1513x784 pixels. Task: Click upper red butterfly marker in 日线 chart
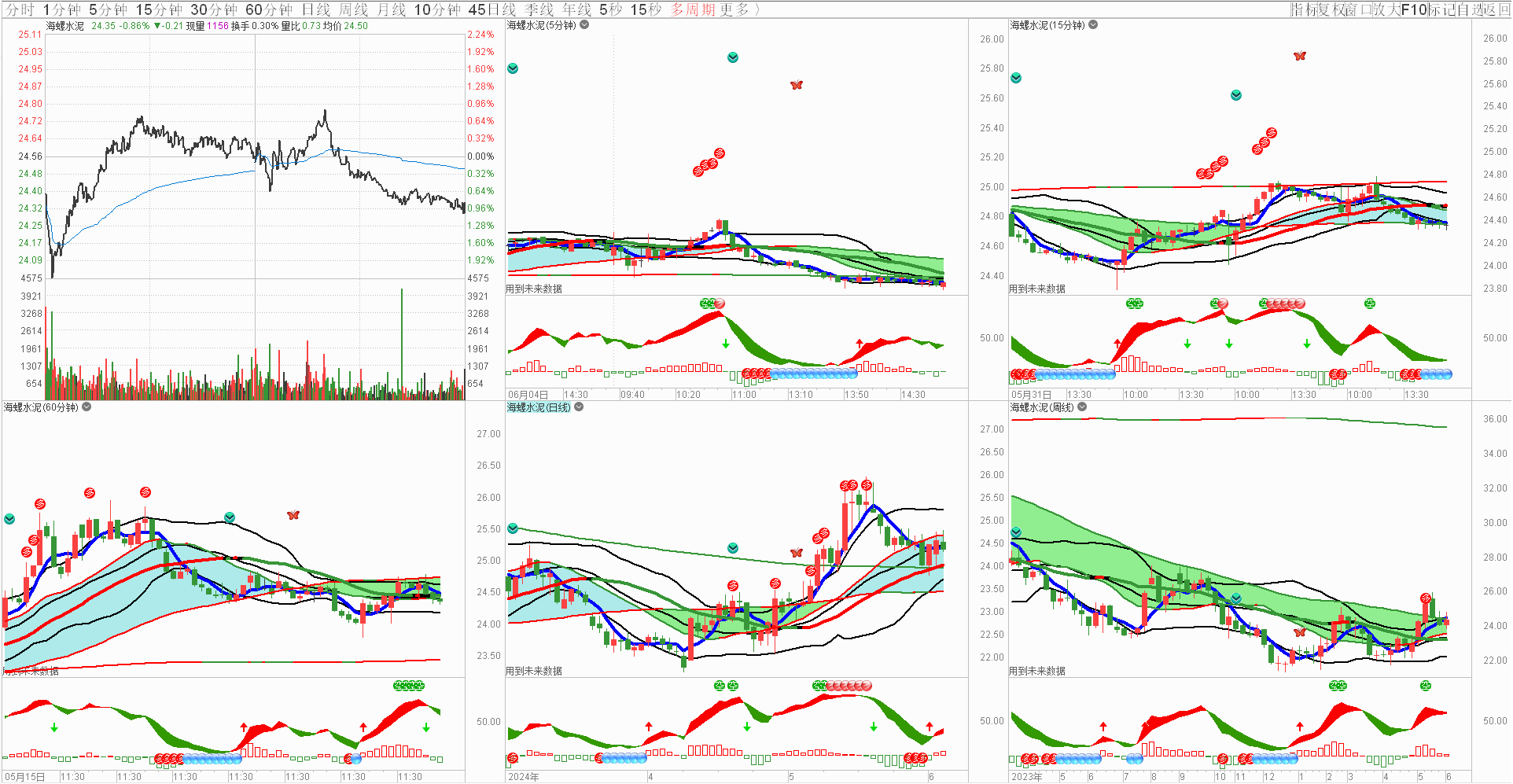click(x=797, y=553)
